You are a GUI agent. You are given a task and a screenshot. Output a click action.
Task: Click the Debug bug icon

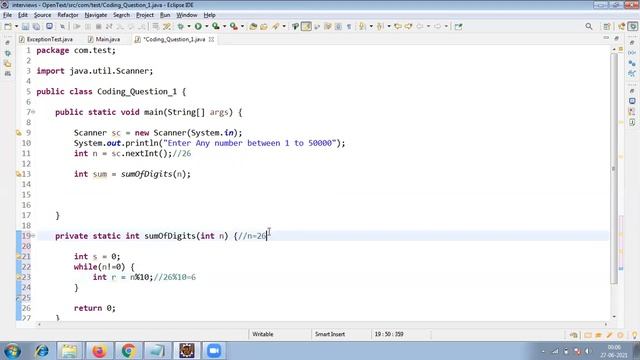pyautogui.click(x=180, y=27)
